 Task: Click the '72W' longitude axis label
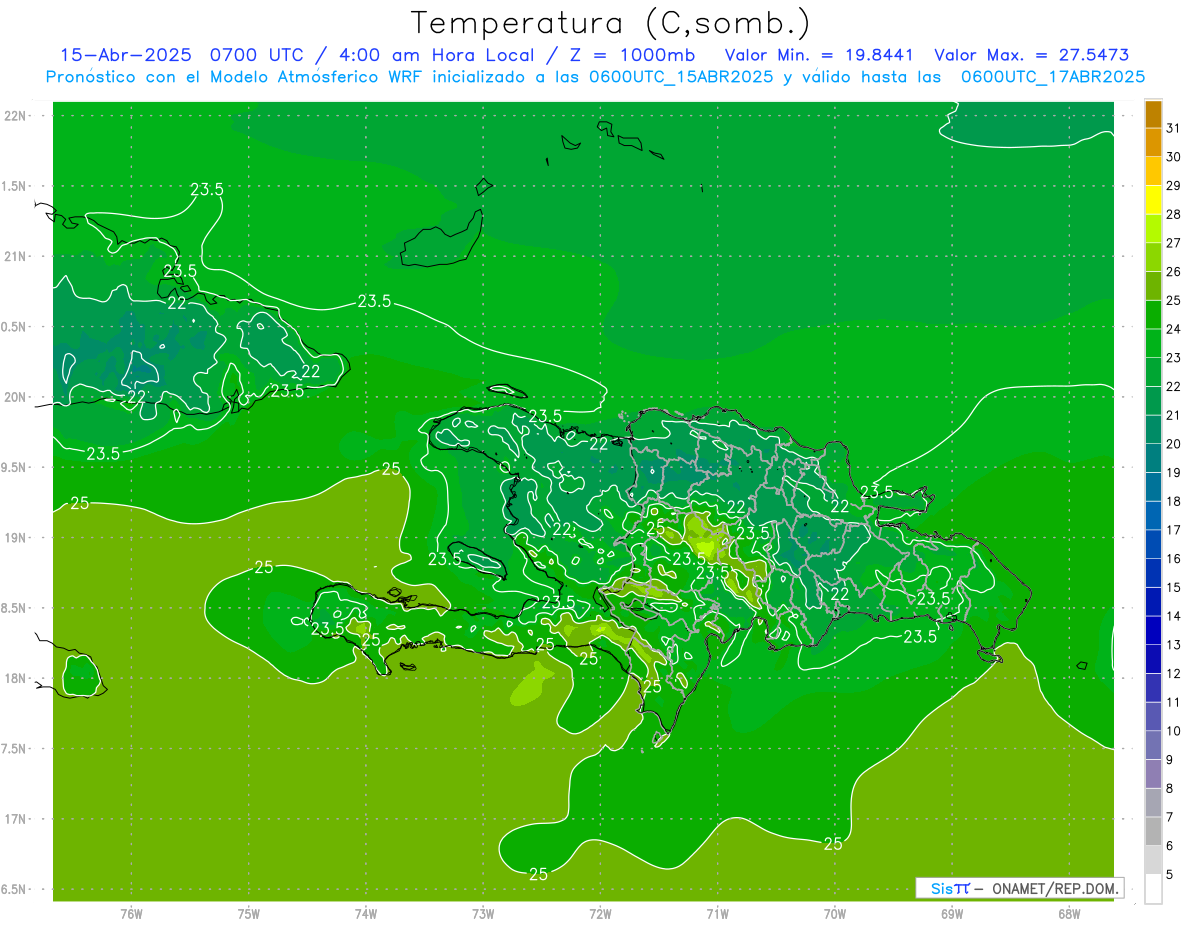click(x=600, y=914)
